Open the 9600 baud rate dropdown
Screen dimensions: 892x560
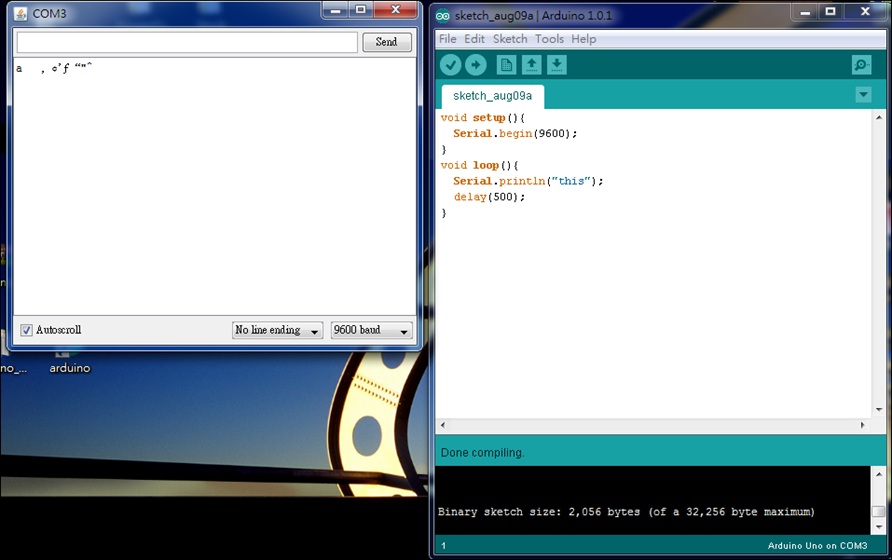(371, 330)
